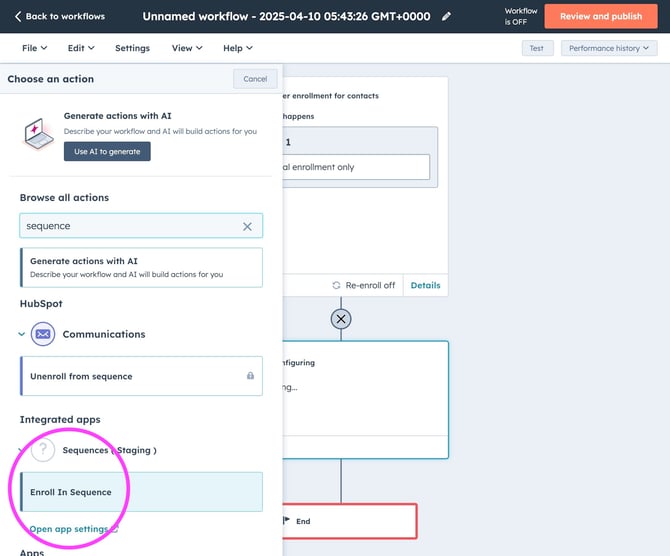
Task: Click the Communications envelope icon
Action: coord(43,334)
